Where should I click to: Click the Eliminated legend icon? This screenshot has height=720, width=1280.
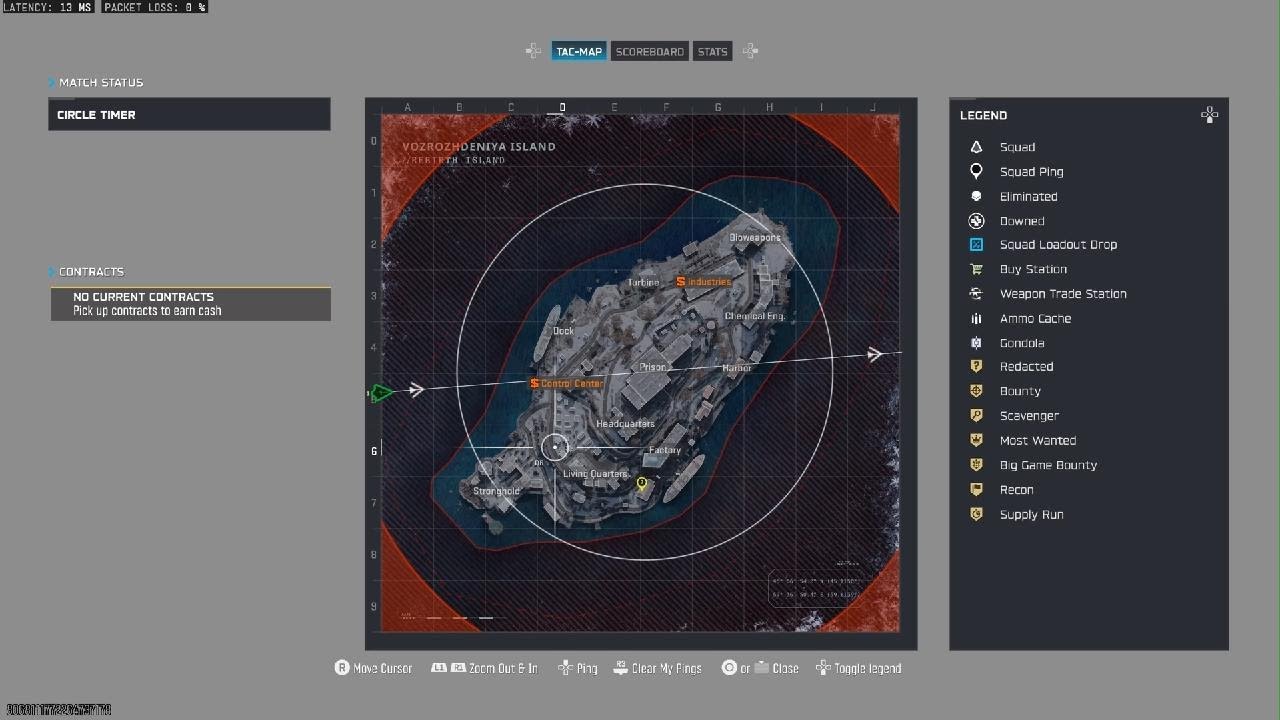(976, 196)
